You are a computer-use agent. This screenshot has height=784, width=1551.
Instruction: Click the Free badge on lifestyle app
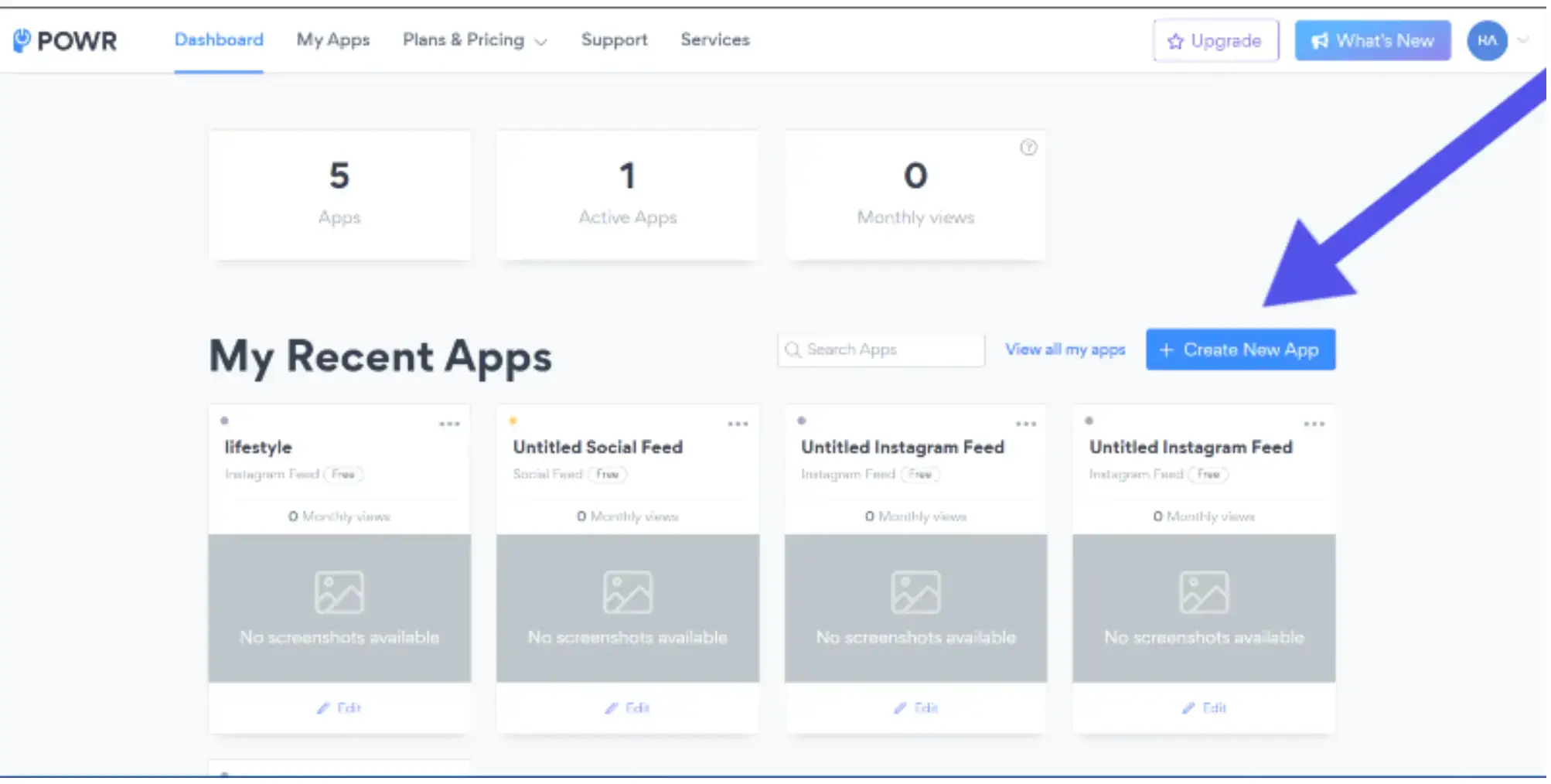click(343, 474)
